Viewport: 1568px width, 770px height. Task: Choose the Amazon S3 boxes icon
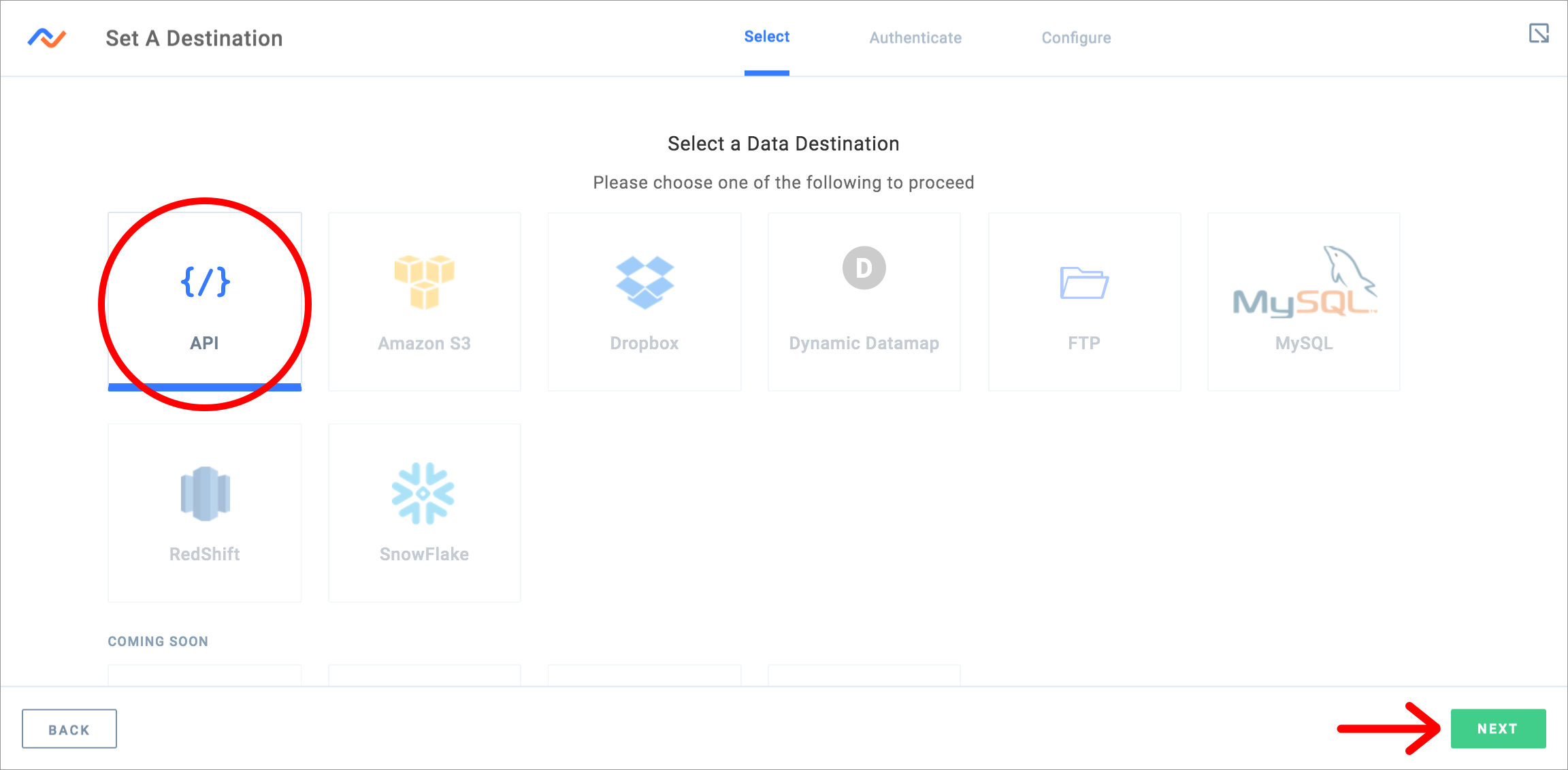point(424,282)
